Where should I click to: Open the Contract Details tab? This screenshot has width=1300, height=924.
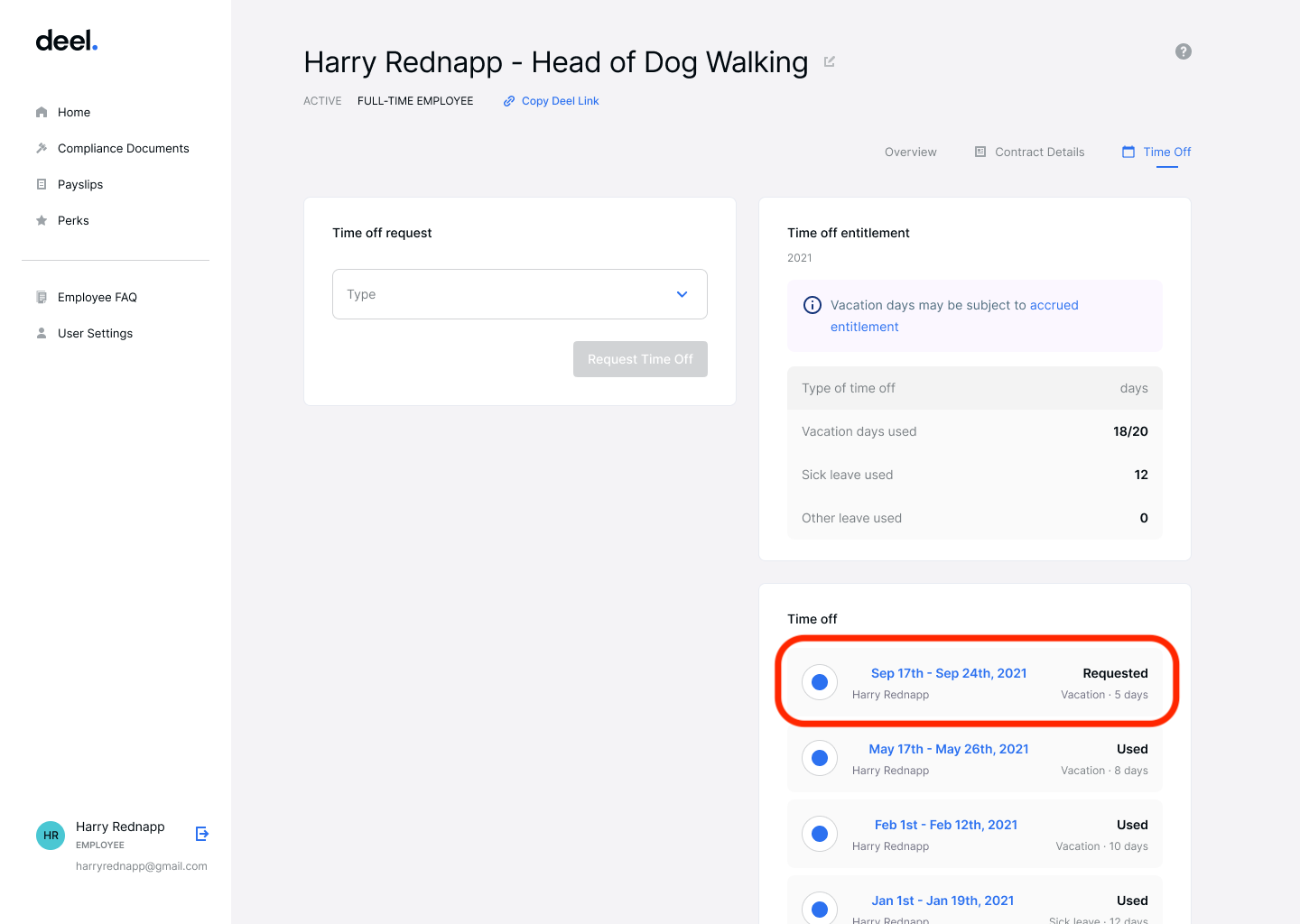[x=1039, y=152]
